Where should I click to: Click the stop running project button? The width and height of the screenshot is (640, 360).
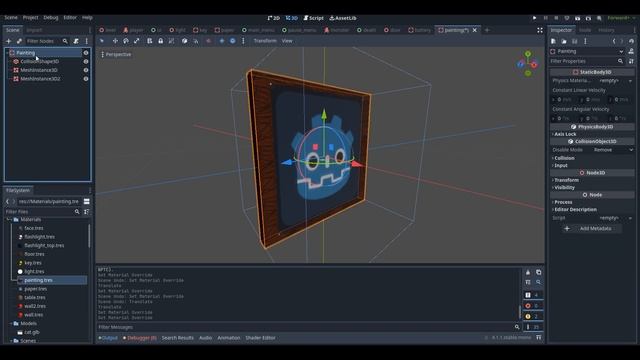556,18
